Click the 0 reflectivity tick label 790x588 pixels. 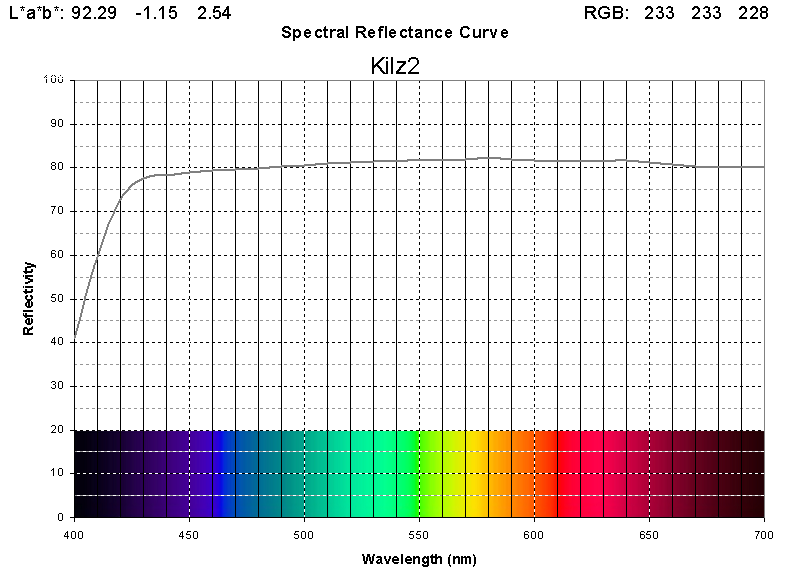click(x=60, y=517)
